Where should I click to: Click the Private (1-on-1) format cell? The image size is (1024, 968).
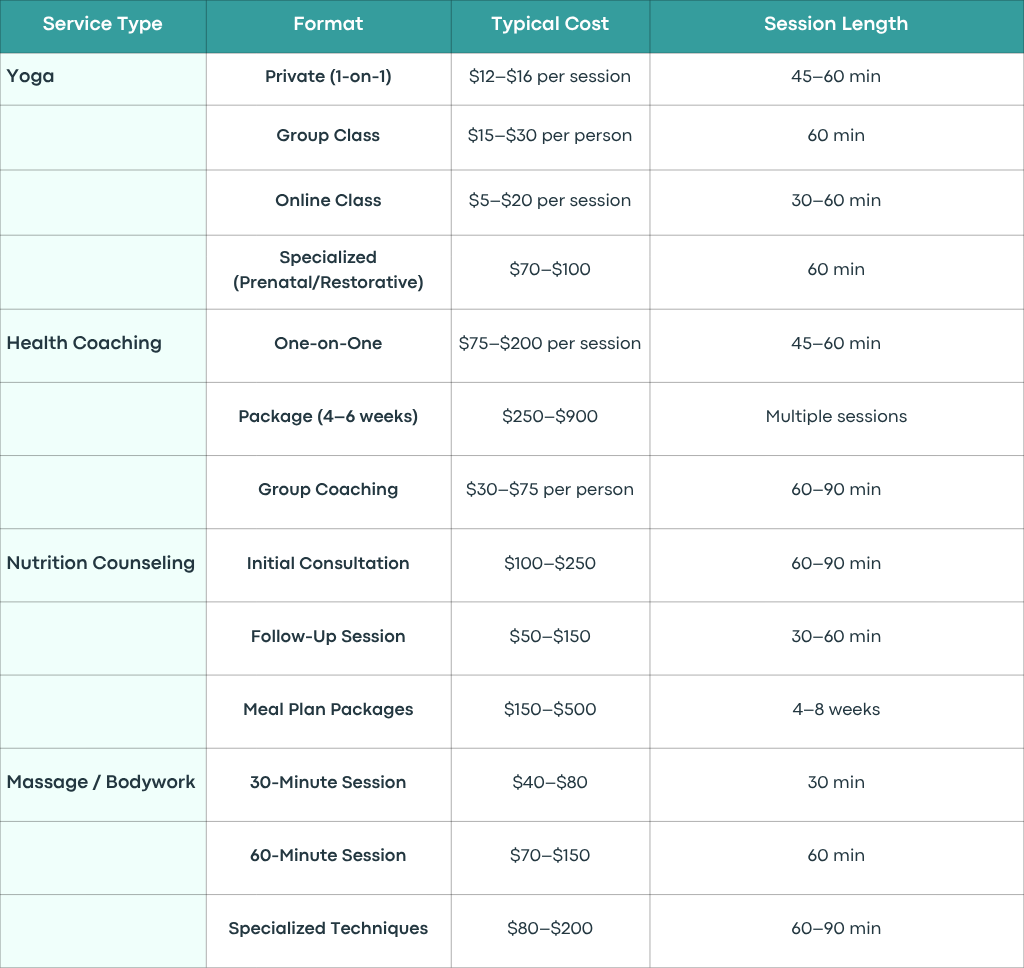click(328, 79)
